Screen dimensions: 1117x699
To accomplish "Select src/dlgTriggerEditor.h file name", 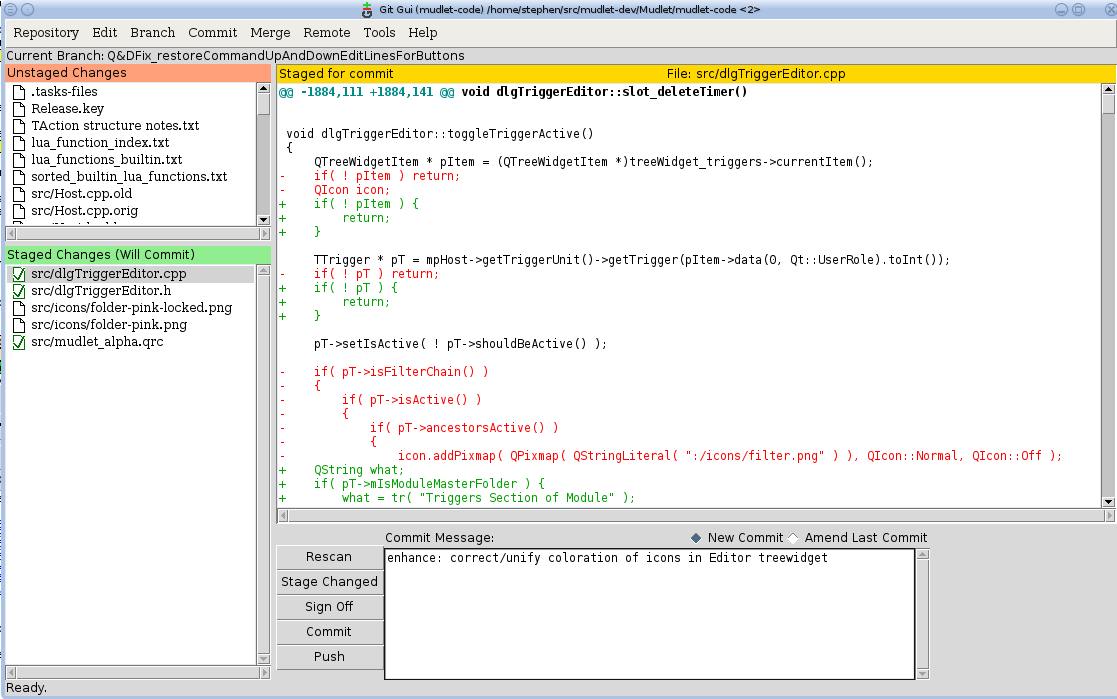I will pyautogui.click(x=101, y=291).
